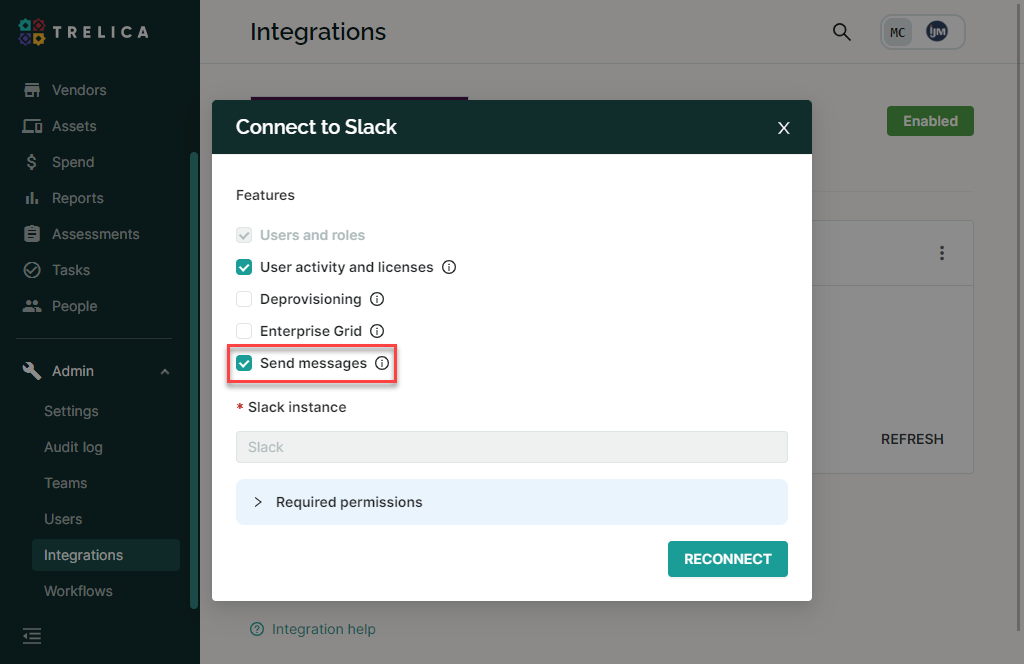Viewport: 1024px width, 664px height.
Task: Open the MC organization switcher
Action: pos(897,32)
